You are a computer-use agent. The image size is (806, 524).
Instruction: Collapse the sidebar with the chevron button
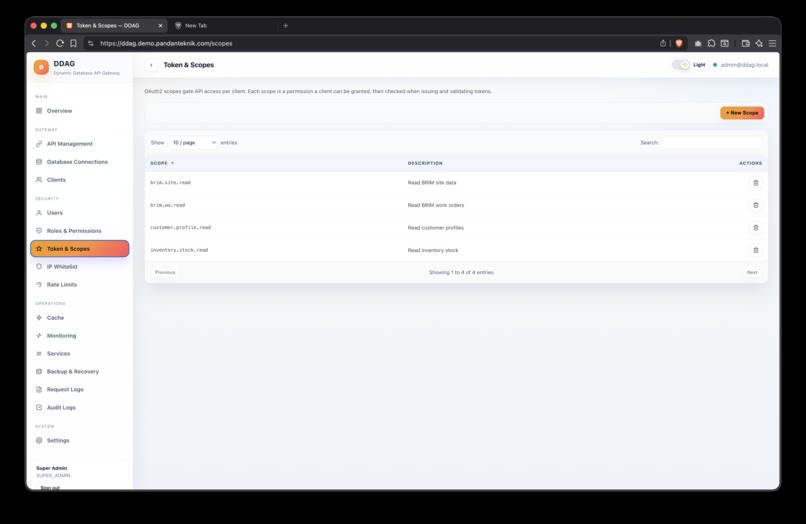[151, 65]
